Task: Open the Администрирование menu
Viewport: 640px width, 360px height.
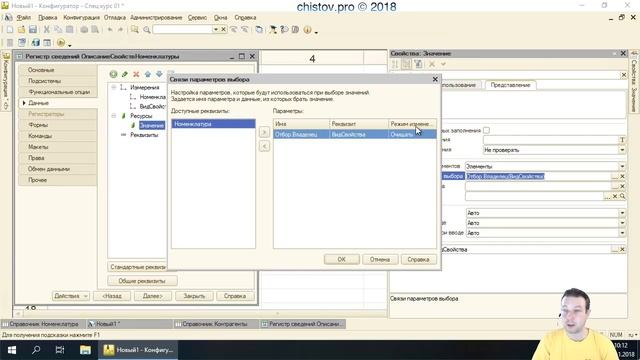Action: 156,18
